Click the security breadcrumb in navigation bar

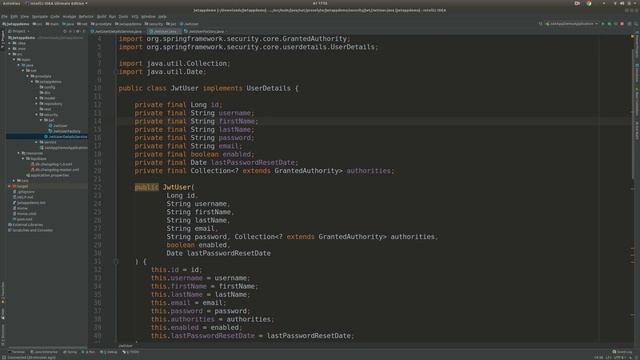(153, 24)
